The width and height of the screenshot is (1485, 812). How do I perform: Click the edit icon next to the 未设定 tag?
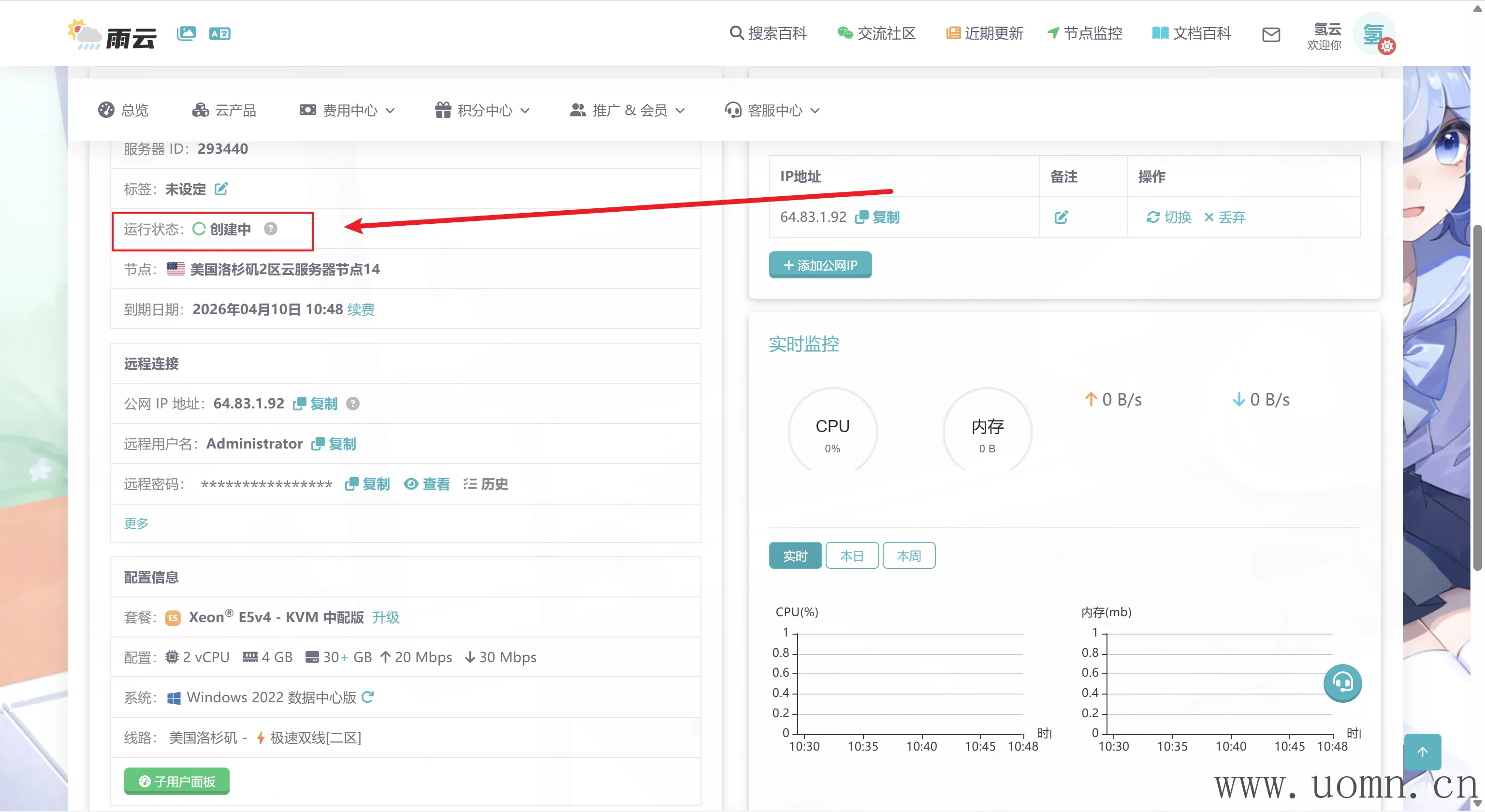coord(221,189)
